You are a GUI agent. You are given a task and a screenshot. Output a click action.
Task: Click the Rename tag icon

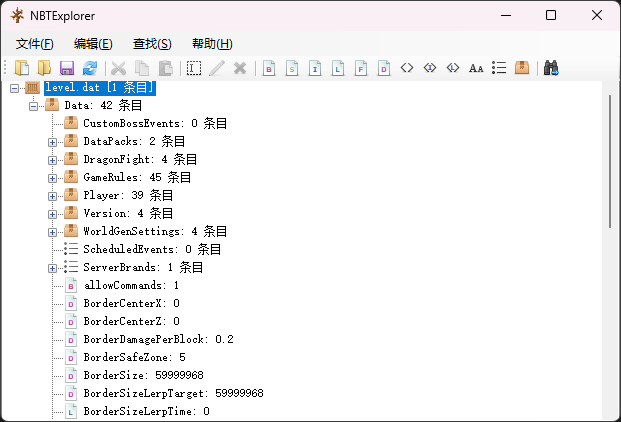coord(194,68)
